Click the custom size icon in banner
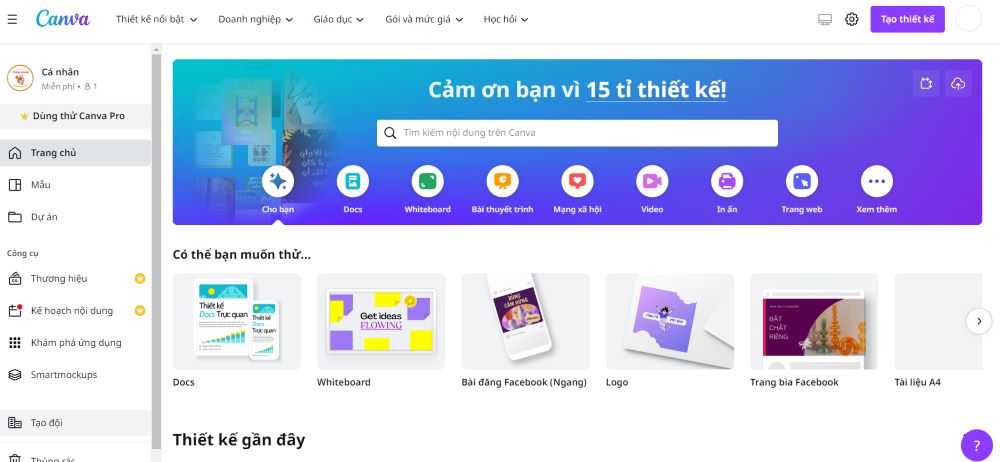This screenshot has height=462, width=1000. pyautogui.click(x=926, y=84)
